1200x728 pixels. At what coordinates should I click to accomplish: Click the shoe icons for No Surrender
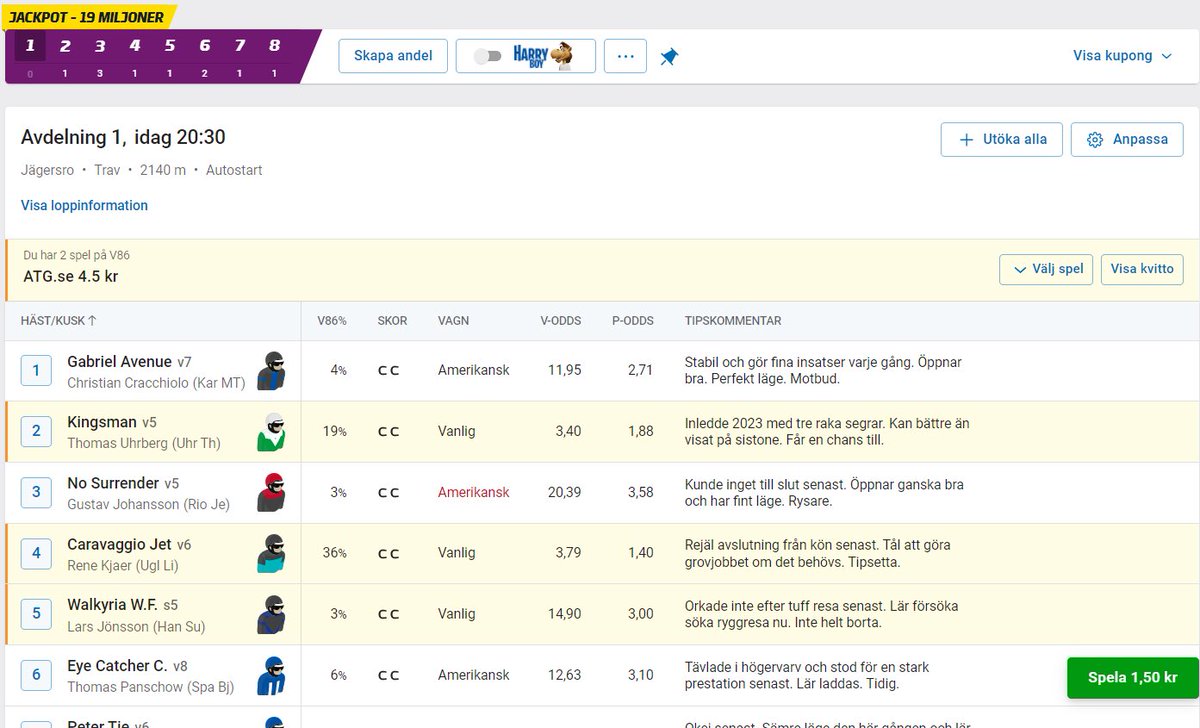tap(389, 493)
